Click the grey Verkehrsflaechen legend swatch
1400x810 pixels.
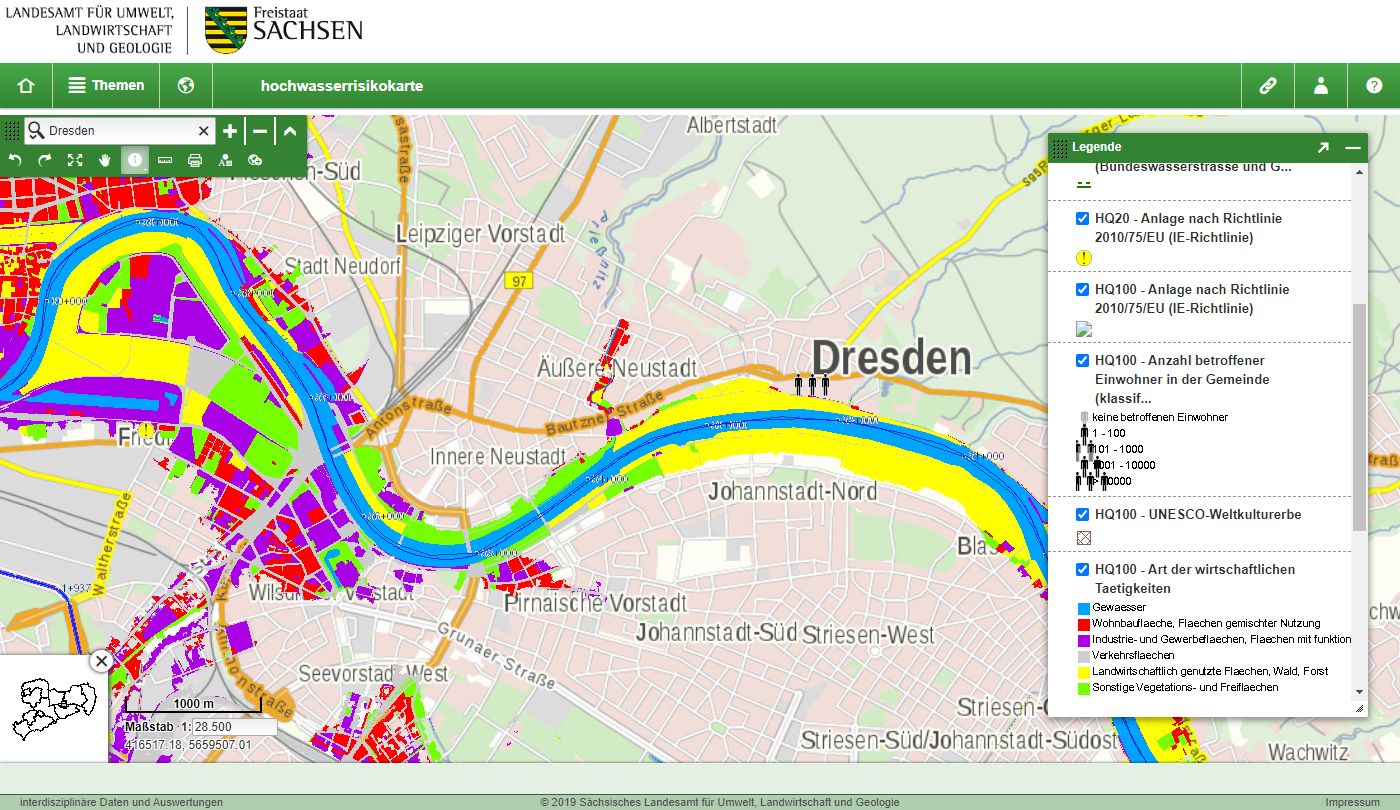(1083, 656)
